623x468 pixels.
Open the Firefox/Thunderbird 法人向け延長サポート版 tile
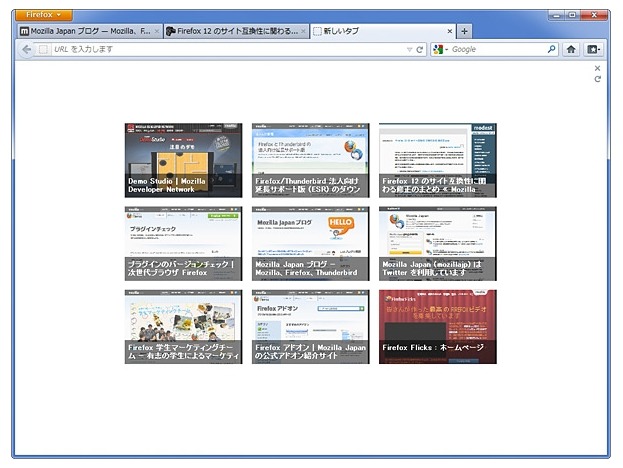click(310, 160)
